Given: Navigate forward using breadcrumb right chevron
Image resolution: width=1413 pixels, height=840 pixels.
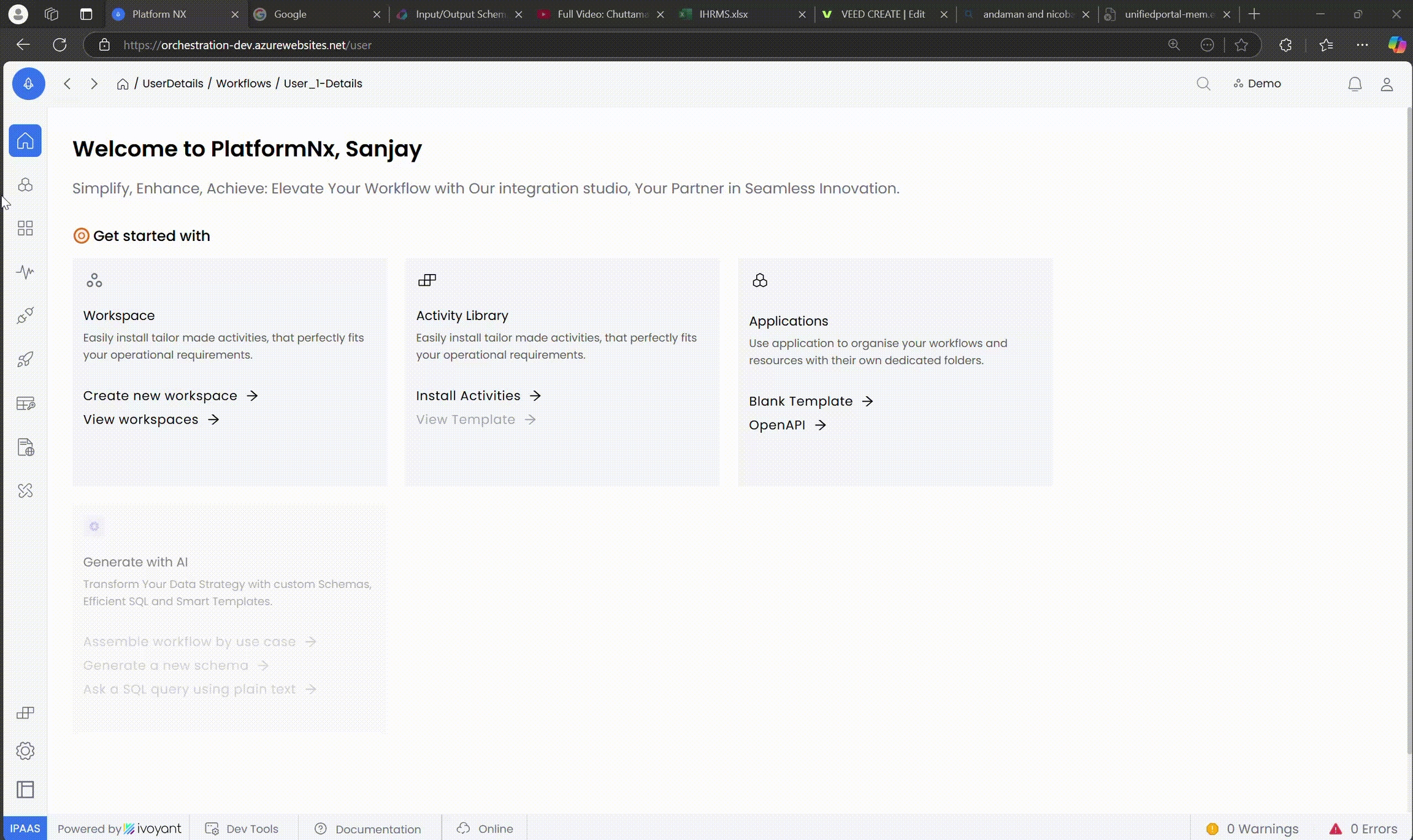Looking at the screenshot, I should [94, 84].
